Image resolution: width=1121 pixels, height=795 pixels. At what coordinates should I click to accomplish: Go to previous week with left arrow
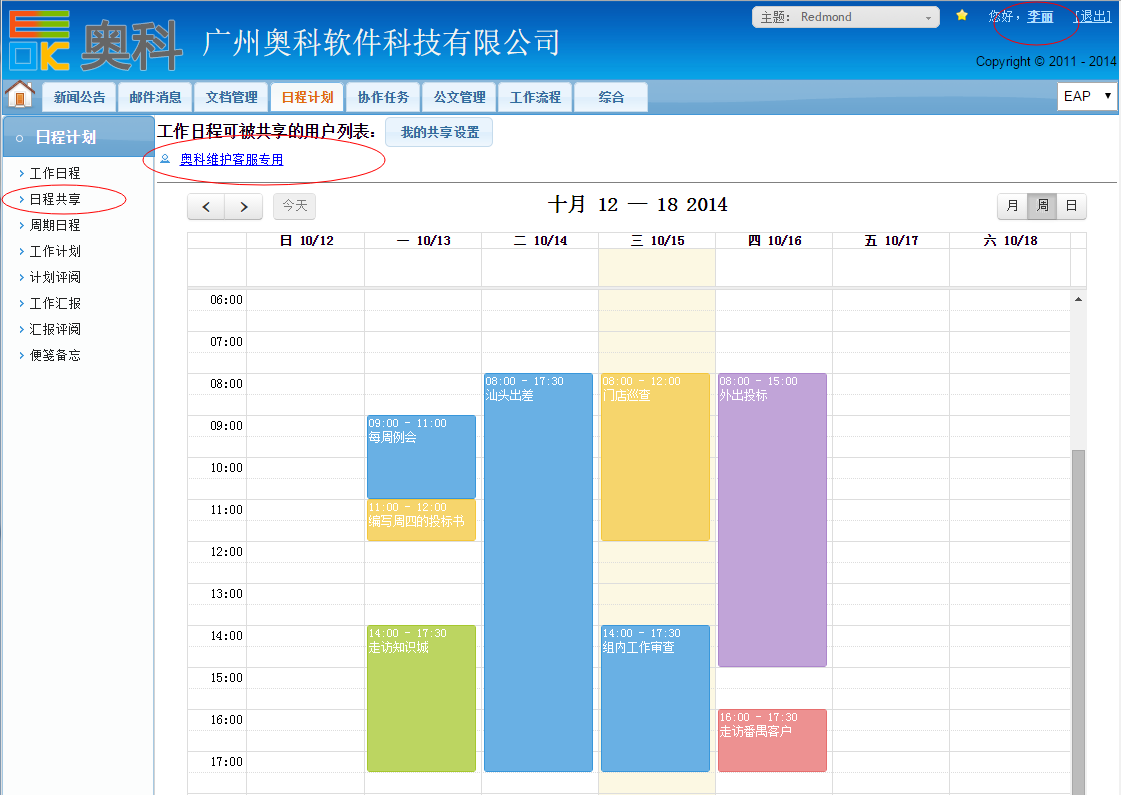206,207
